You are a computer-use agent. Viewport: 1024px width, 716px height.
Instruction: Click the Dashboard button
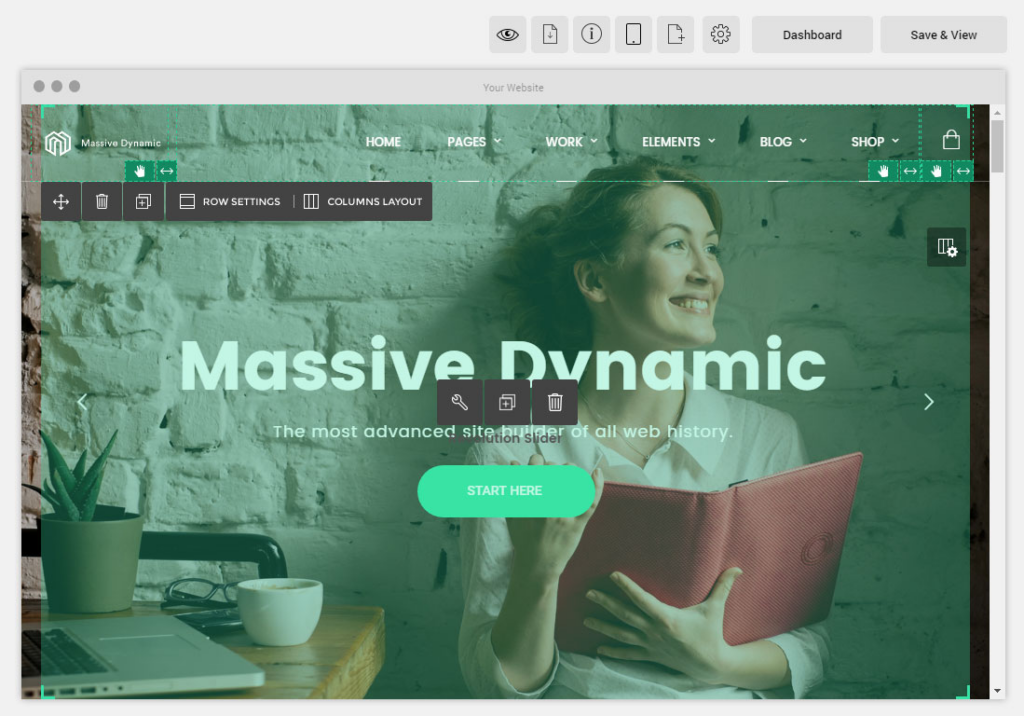pos(812,34)
